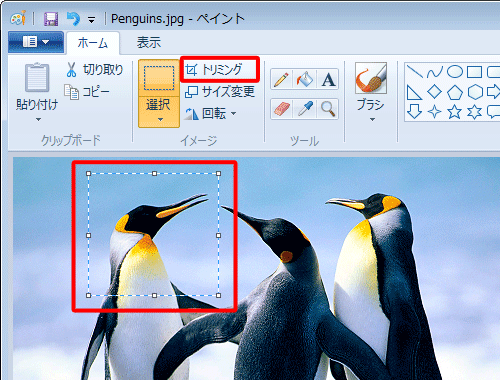Choose the ブラシ brush tool icon
This screenshot has height=380, width=500.
tap(371, 78)
